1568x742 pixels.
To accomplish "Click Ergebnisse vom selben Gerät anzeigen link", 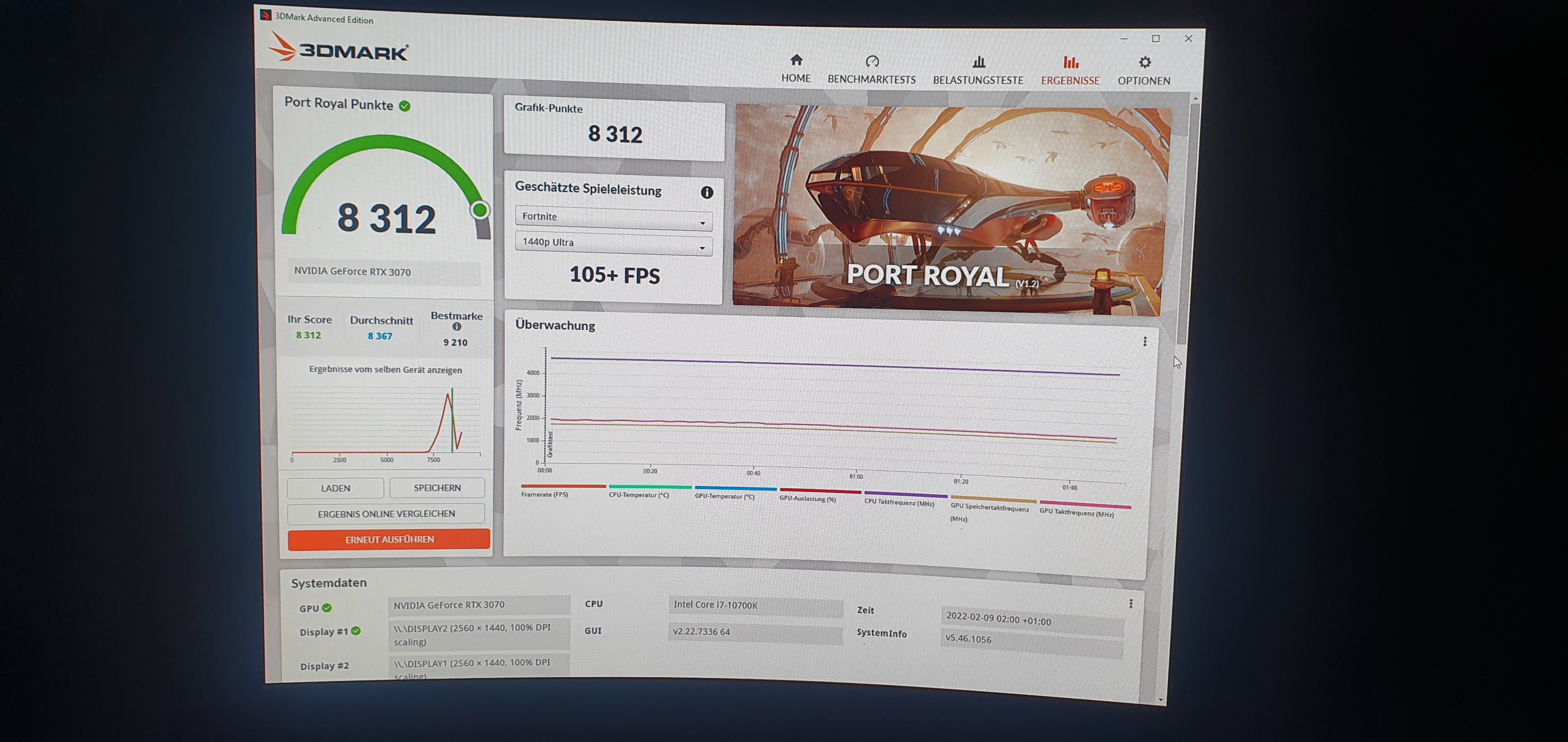I will [x=385, y=370].
